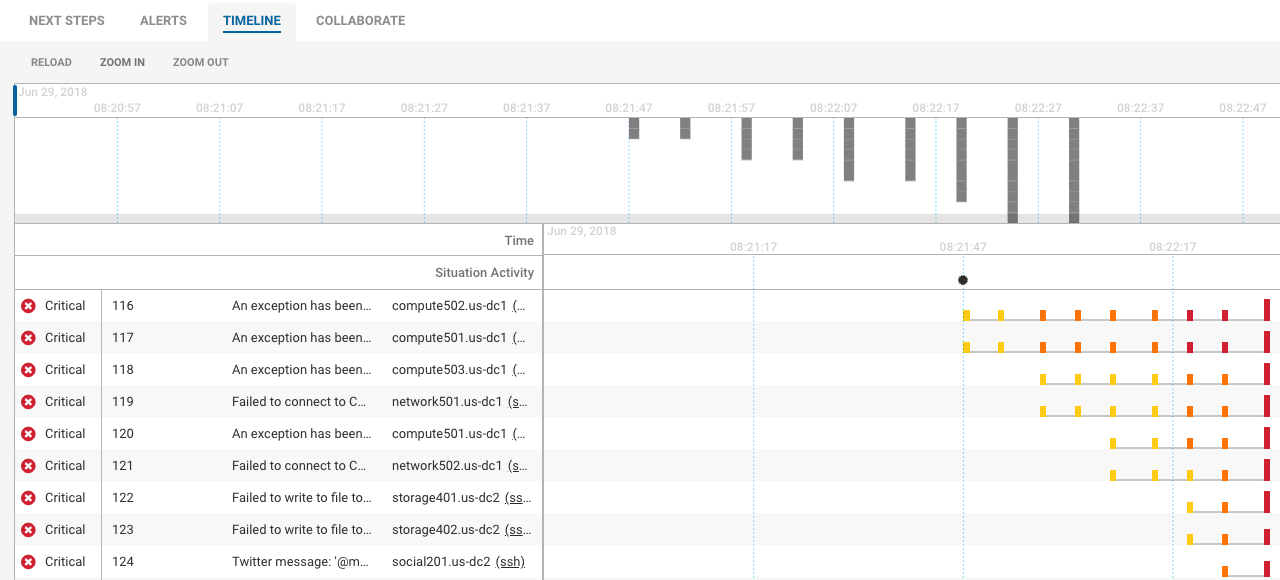
Task: Click the critical icon on alert 124
Action: pos(28,562)
